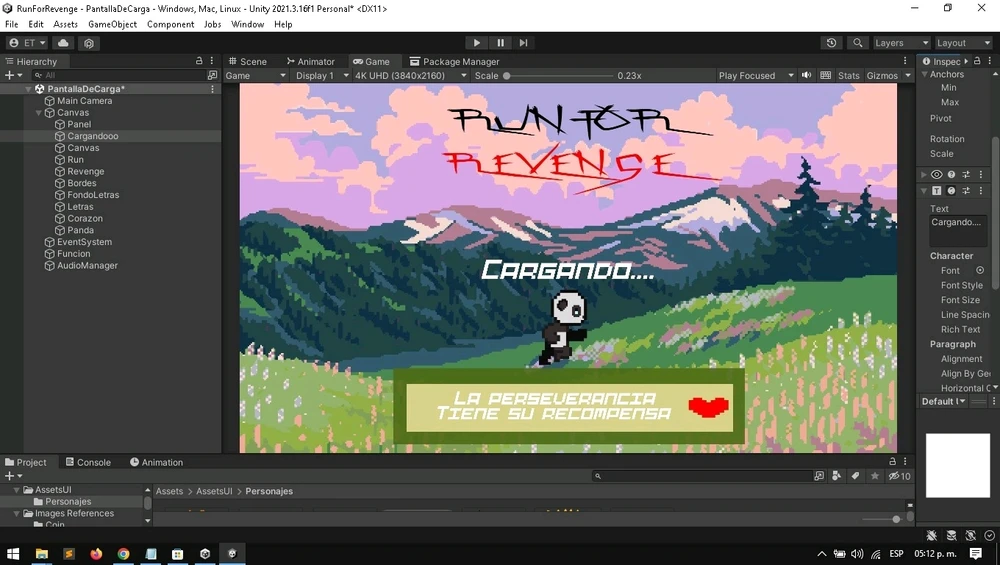This screenshot has width=1000, height=565.
Task: Open the 4K UHD resolution dropdown
Action: (x=411, y=75)
